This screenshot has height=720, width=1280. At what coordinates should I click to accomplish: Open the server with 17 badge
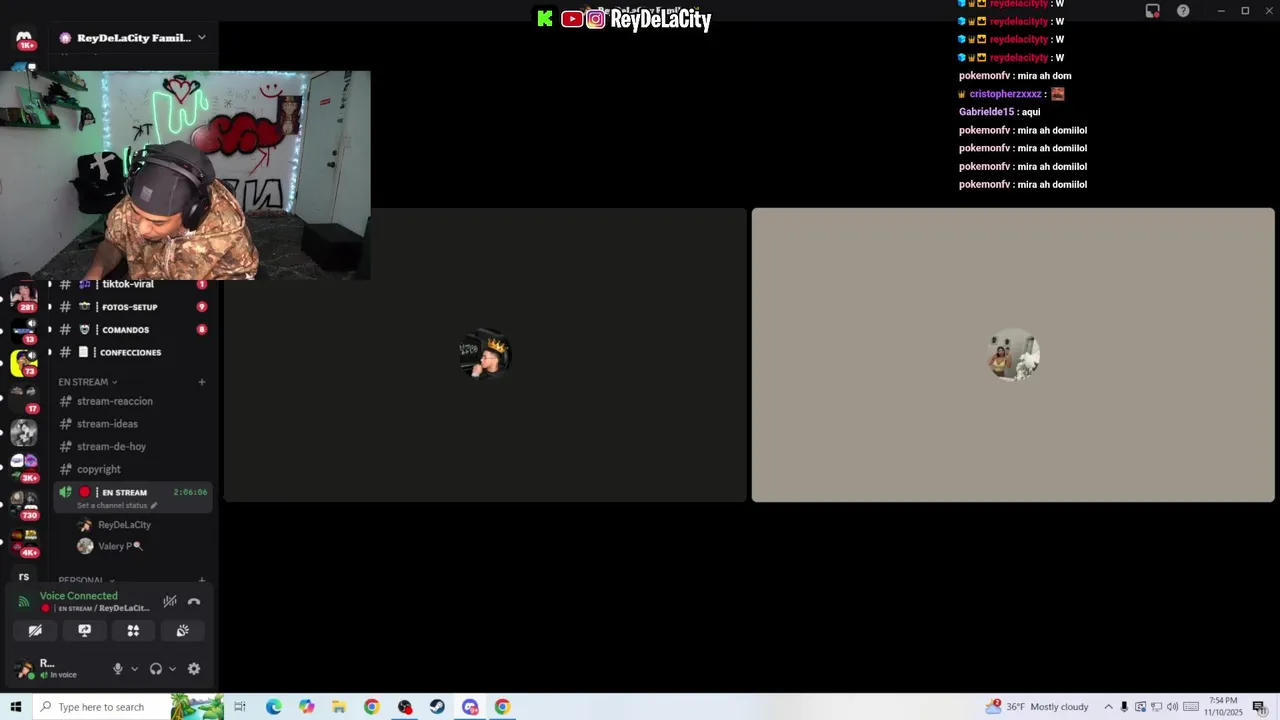[24, 398]
